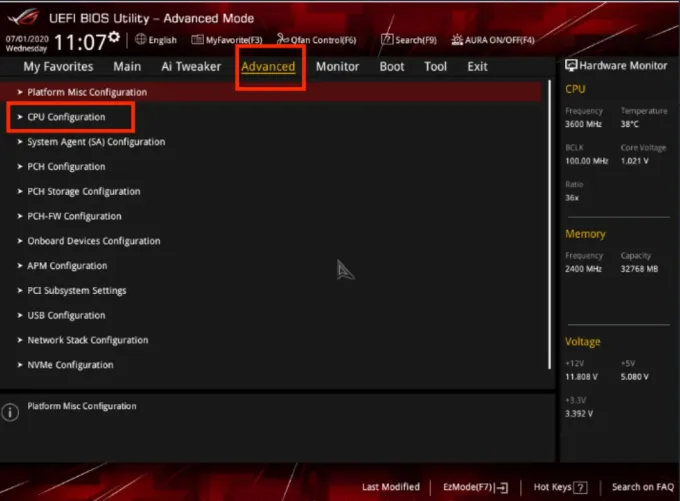Click Search on FAQ link
Viewport: 680px width, 501px height.
(x=642, y=487)
